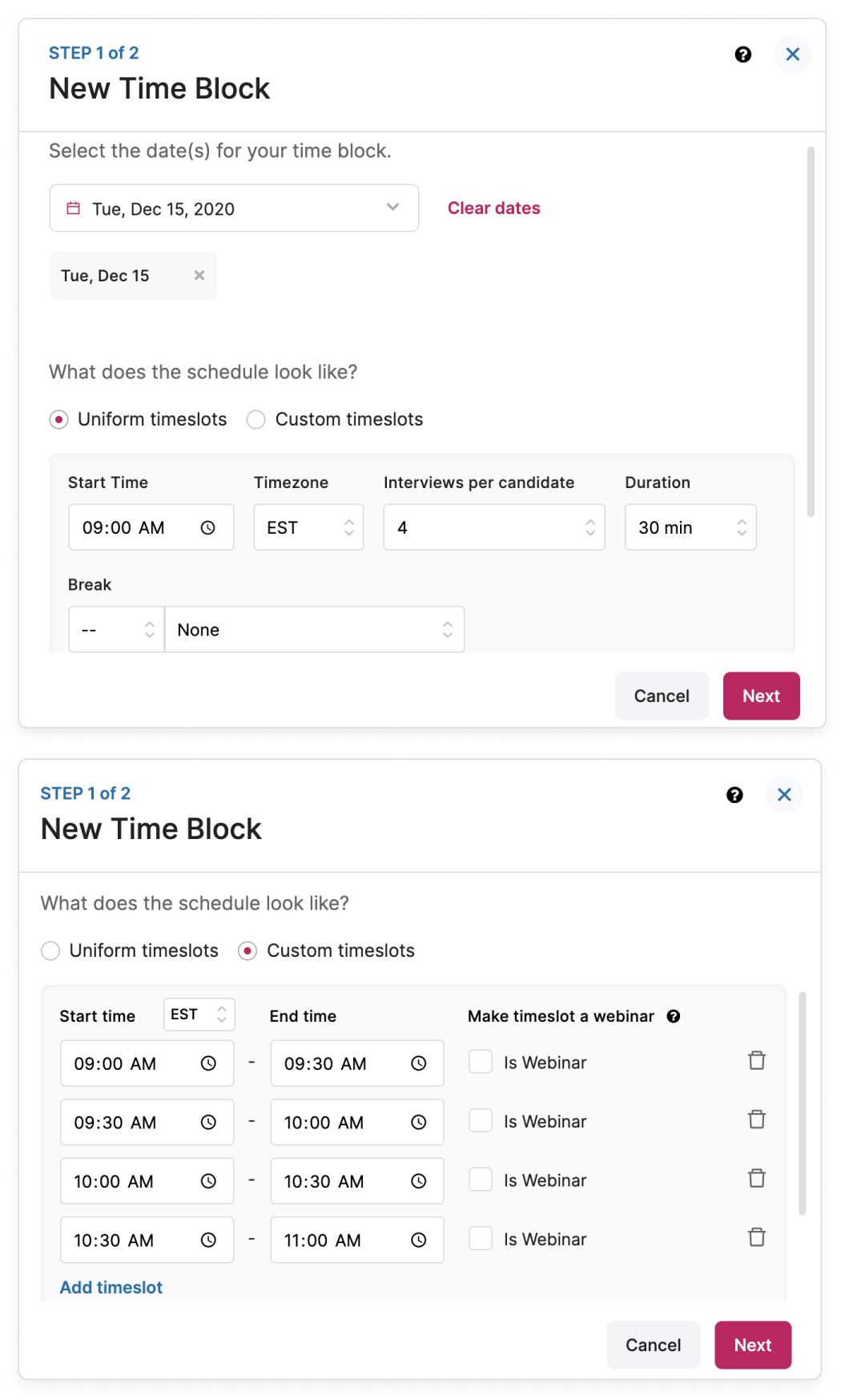Click the top dialog's vertical scrollbar

811,332
